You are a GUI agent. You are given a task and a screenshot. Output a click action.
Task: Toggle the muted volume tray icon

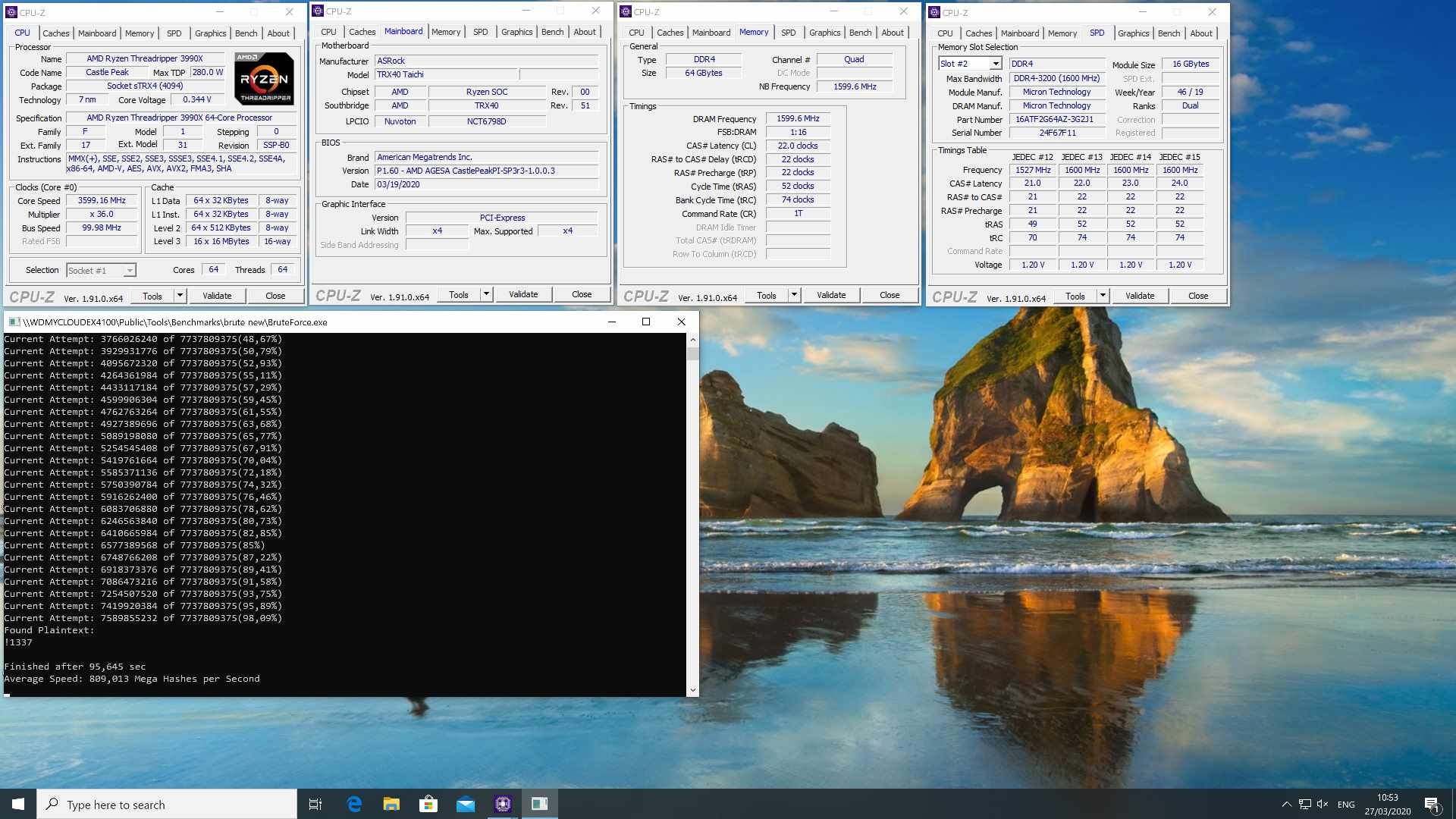1323,805
